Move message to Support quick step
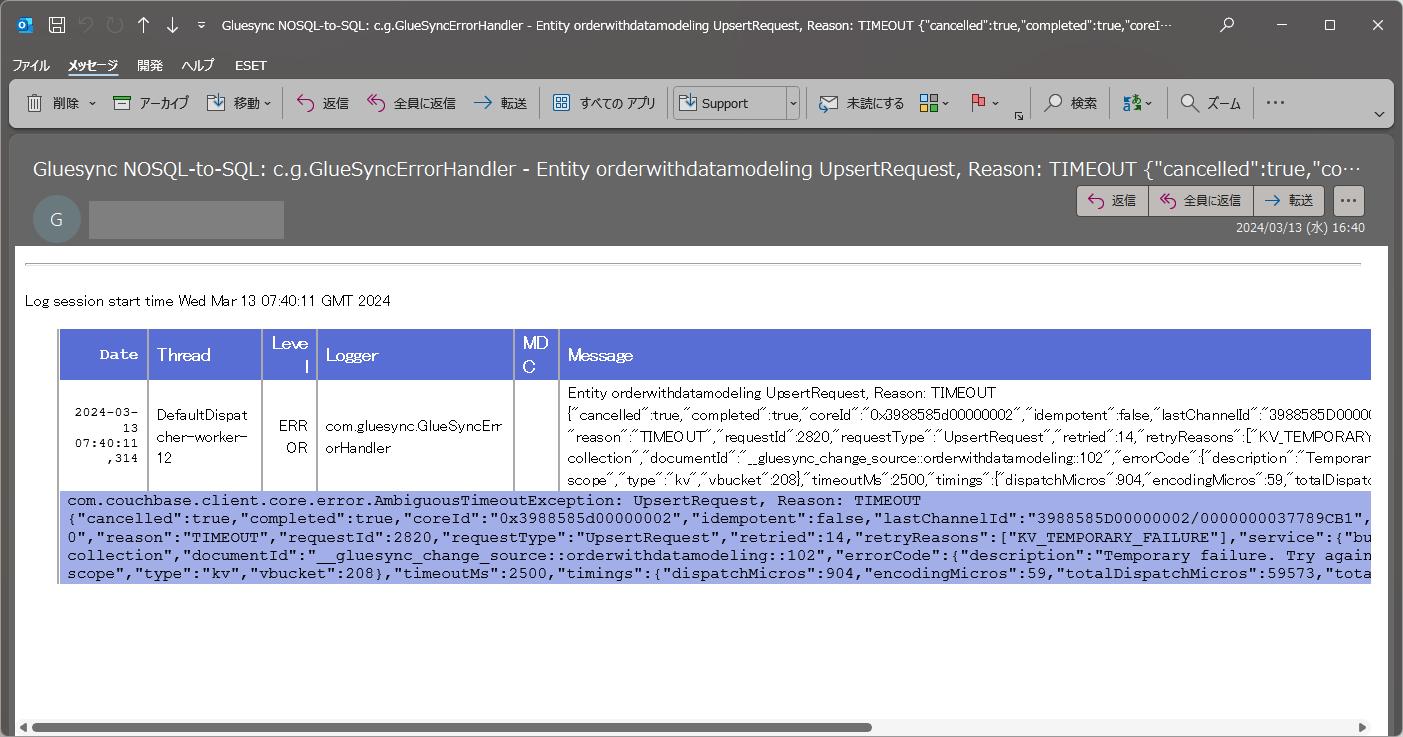Viewport: 1403px width, 737px height. coord(729,103)
